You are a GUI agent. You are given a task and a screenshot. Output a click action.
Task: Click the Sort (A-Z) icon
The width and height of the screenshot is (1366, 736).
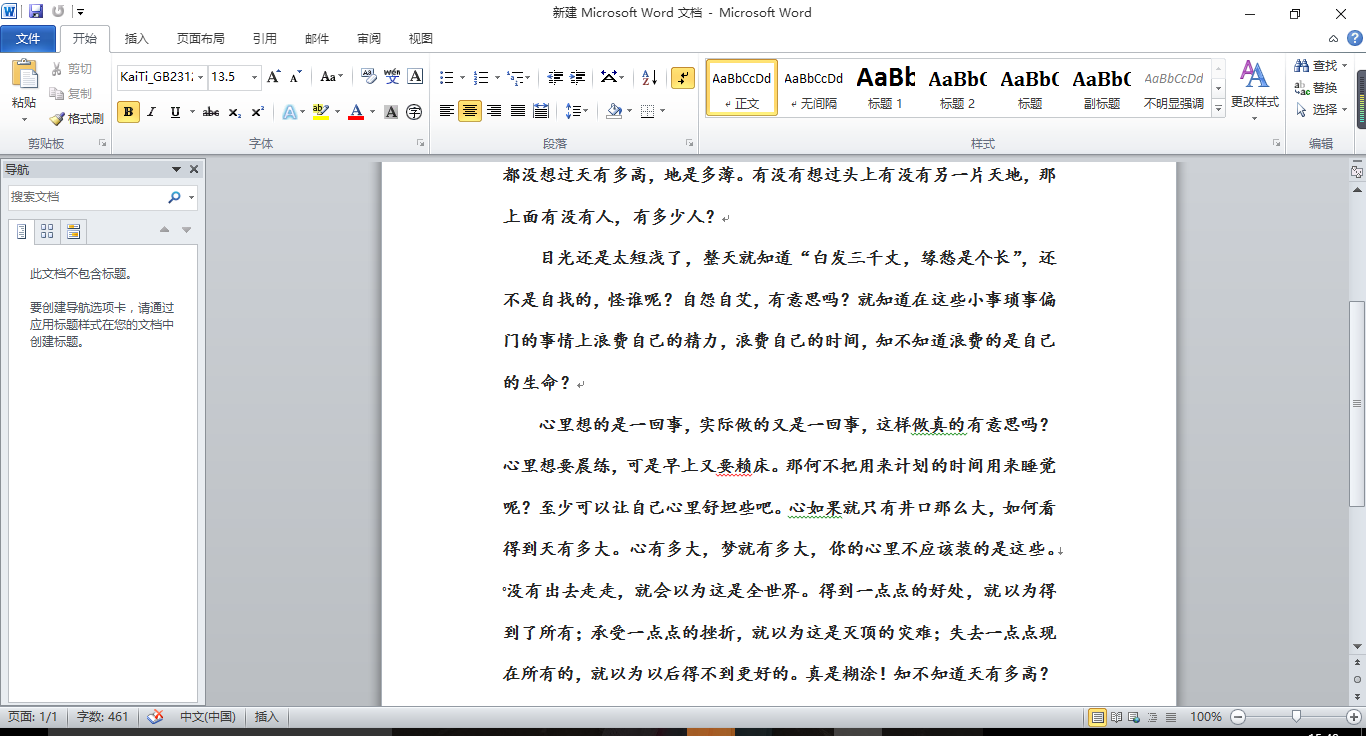649,77
